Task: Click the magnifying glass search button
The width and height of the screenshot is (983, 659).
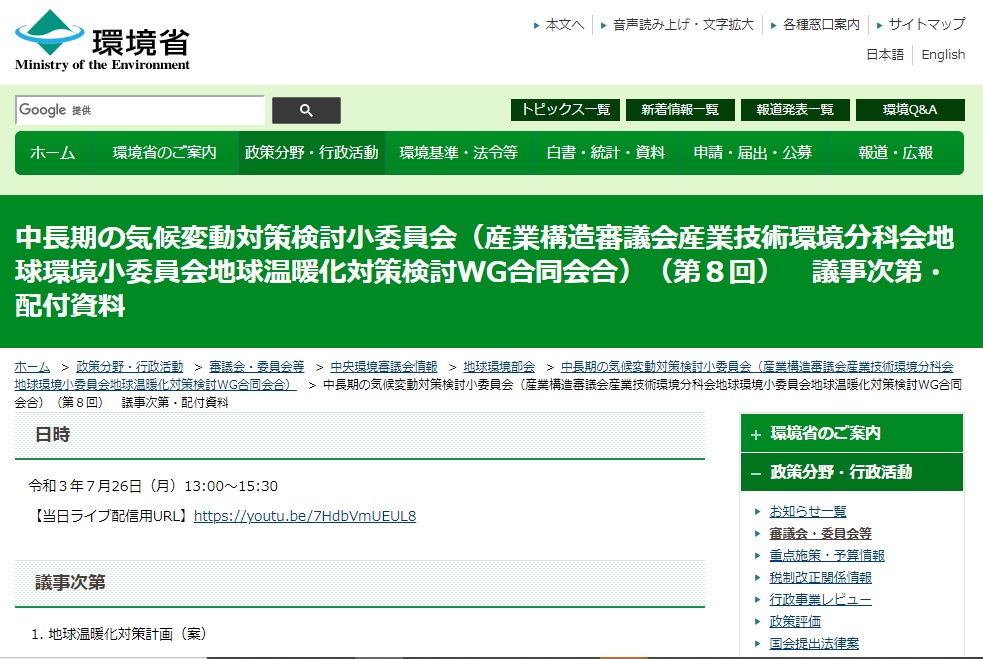Action: 306,110
